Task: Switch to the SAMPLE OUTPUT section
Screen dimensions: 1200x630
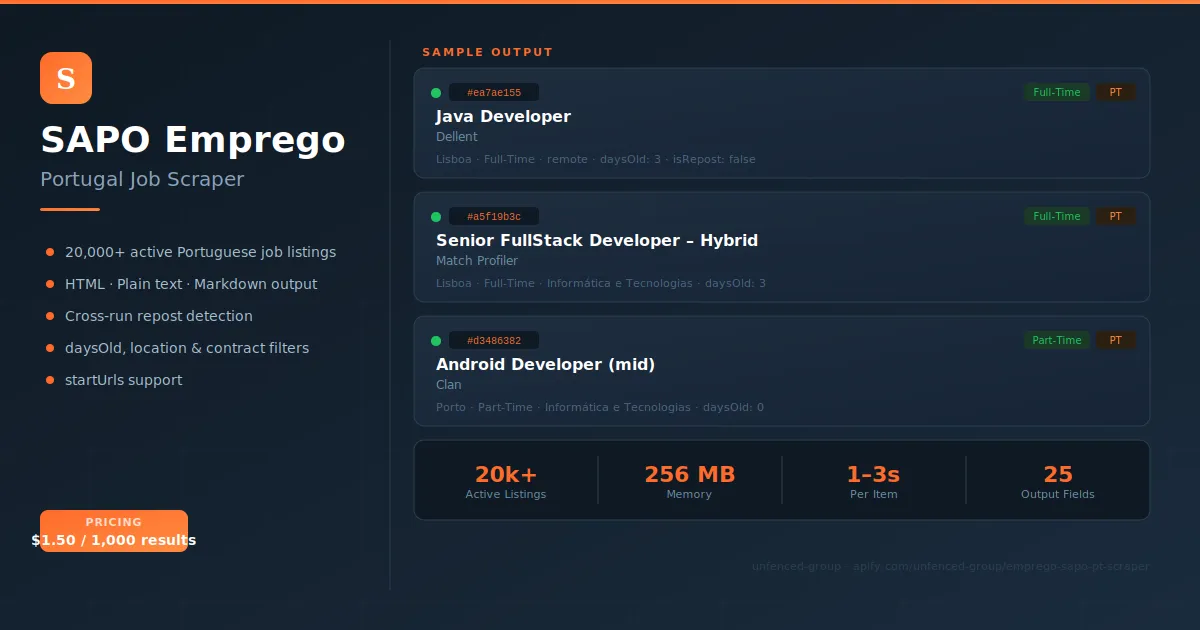Action: coord(488,52)
